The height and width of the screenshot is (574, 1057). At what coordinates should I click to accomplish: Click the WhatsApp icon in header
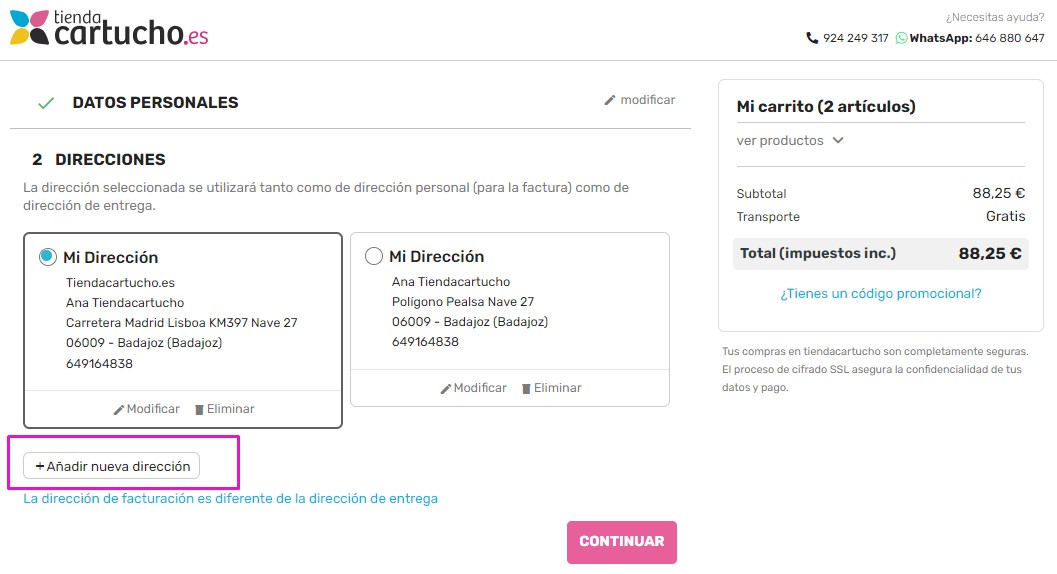point(901,38)
